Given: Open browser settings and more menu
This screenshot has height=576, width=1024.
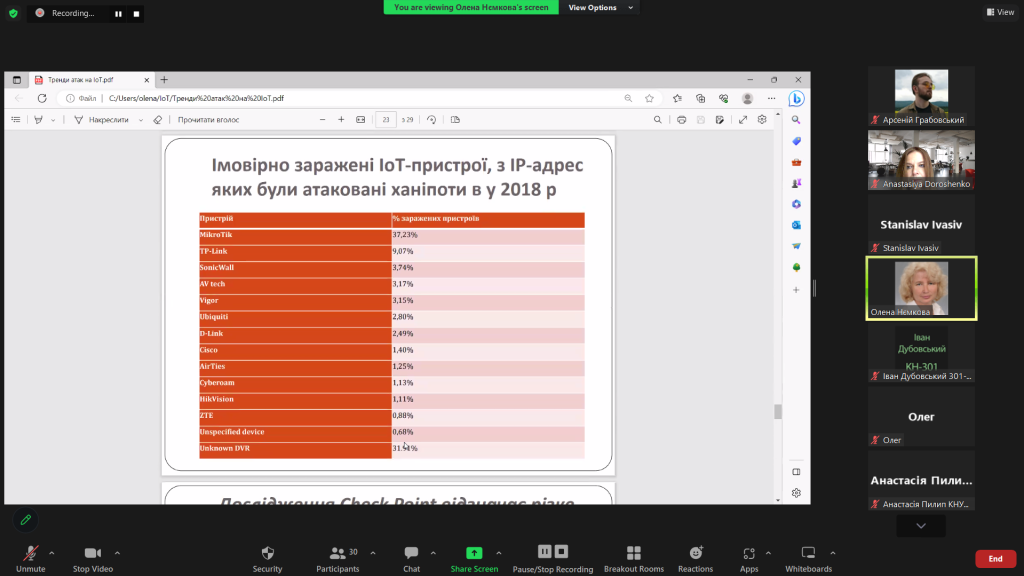Looking at the screenshot, I should point(772,98).
